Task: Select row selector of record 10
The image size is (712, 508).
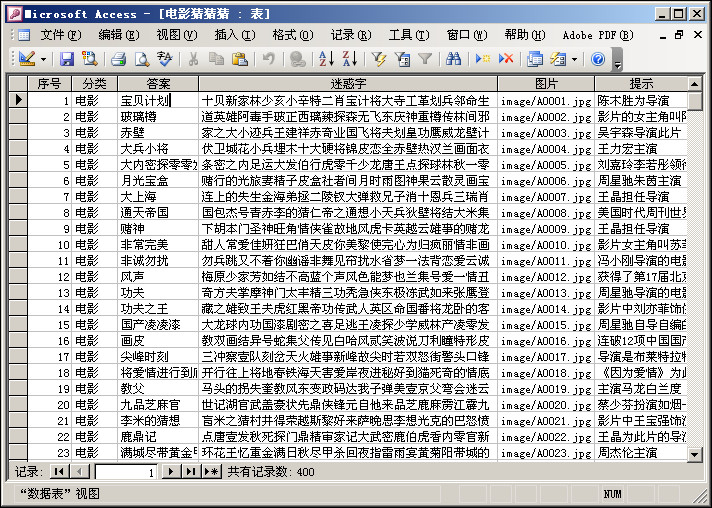Action: coord(18,245)
